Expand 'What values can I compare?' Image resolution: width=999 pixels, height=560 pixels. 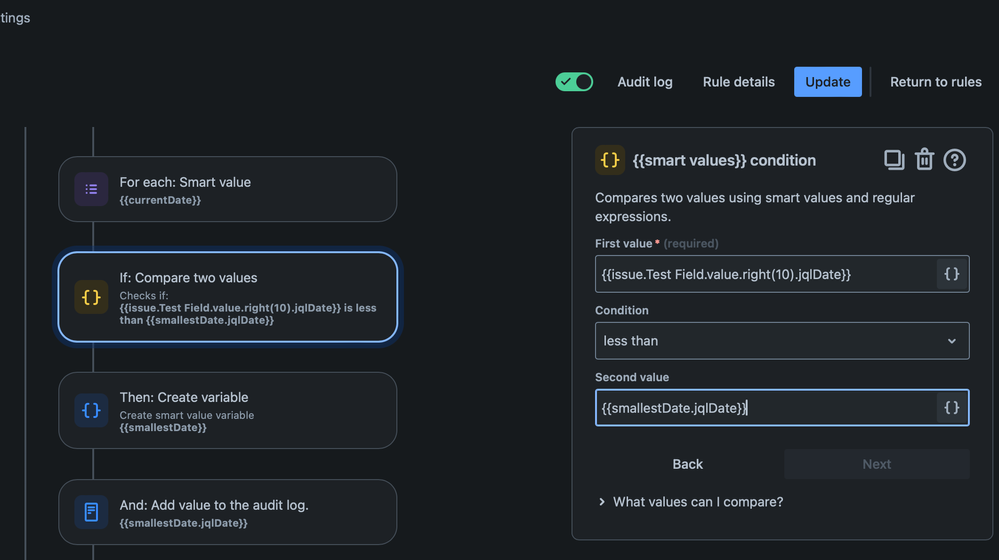pyautogui.click(x=691, y=502)
